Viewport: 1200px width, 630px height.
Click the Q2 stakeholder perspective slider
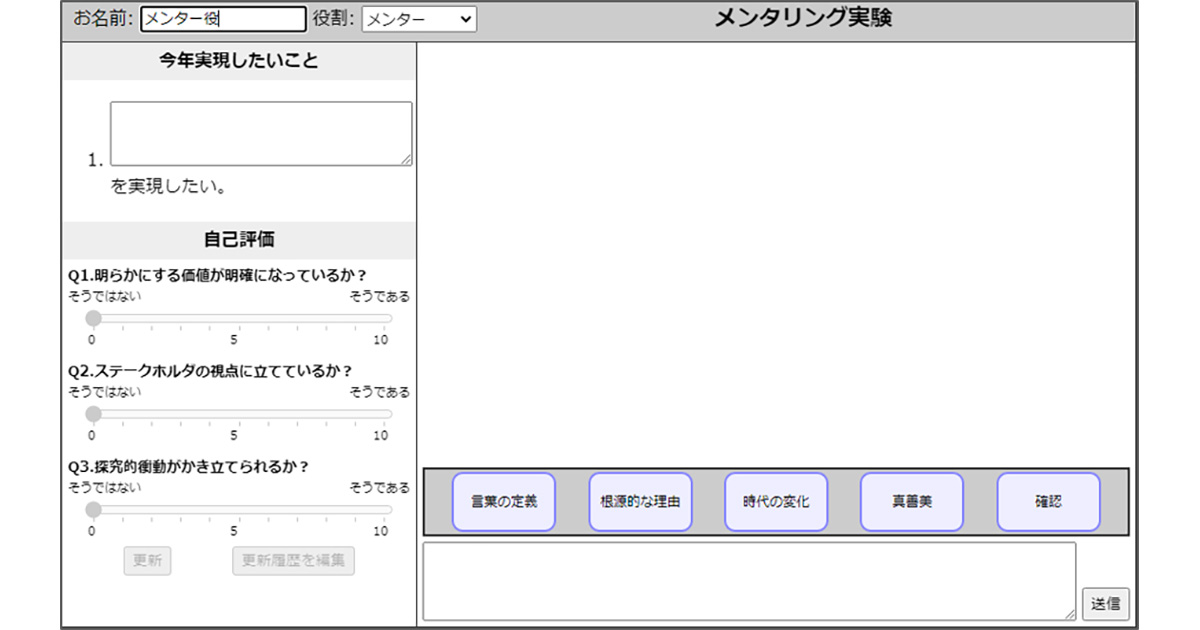pos(240,414)
